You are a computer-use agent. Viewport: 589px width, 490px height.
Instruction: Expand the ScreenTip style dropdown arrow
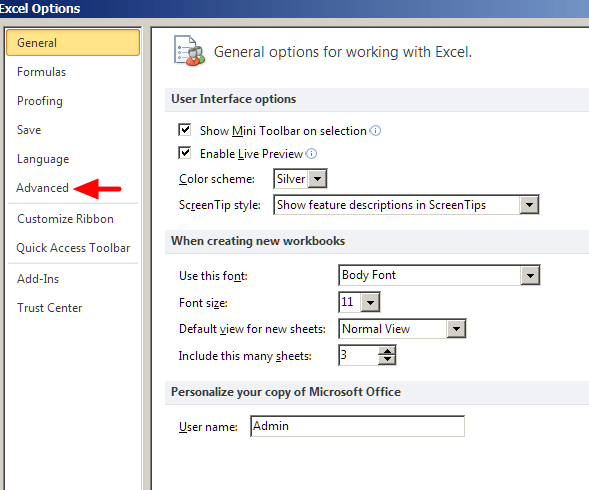[x=529, y=205]
